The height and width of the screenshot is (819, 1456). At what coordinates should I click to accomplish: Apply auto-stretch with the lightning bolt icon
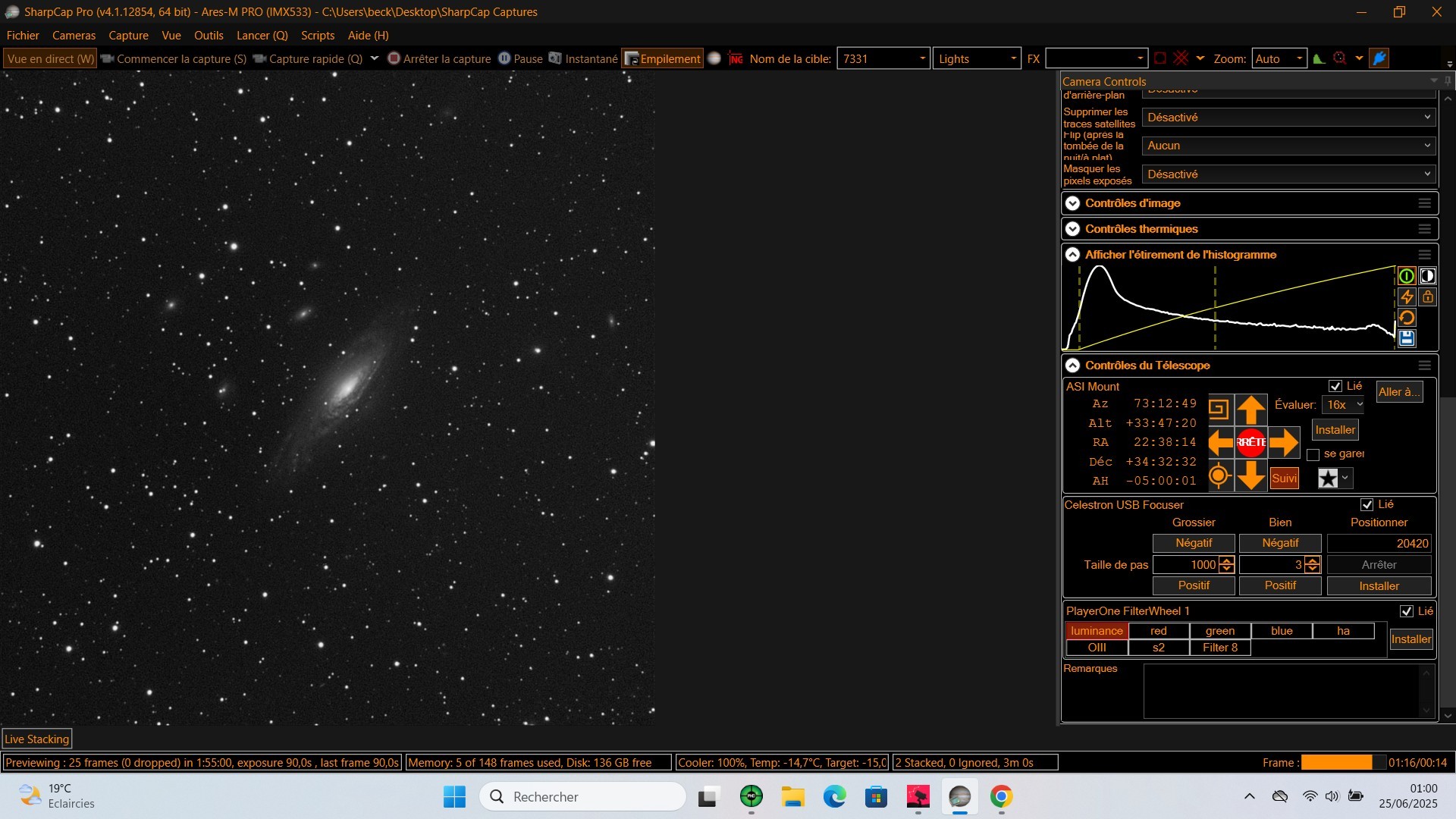click(1407, 297)
